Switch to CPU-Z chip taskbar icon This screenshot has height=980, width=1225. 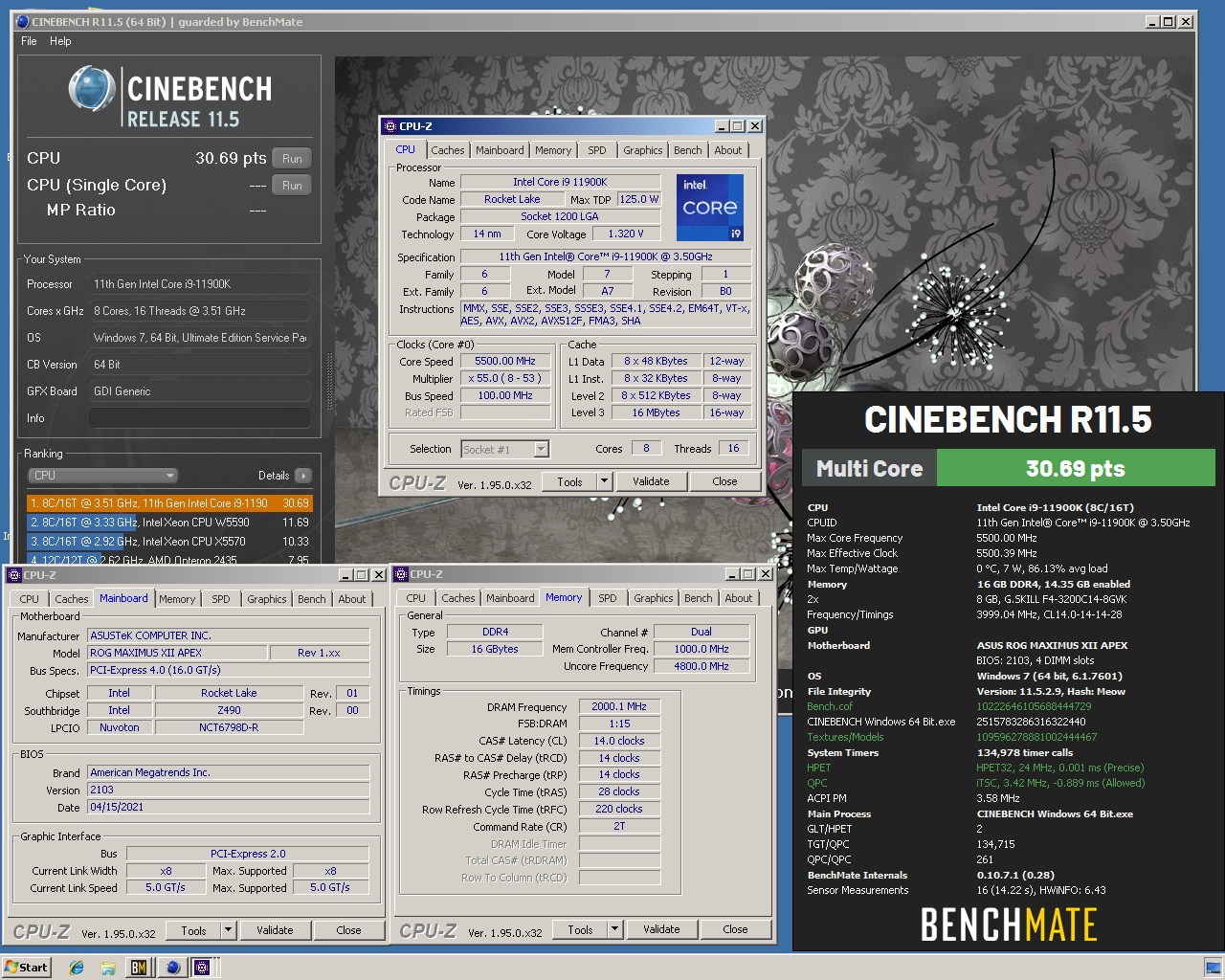point(202,968)
